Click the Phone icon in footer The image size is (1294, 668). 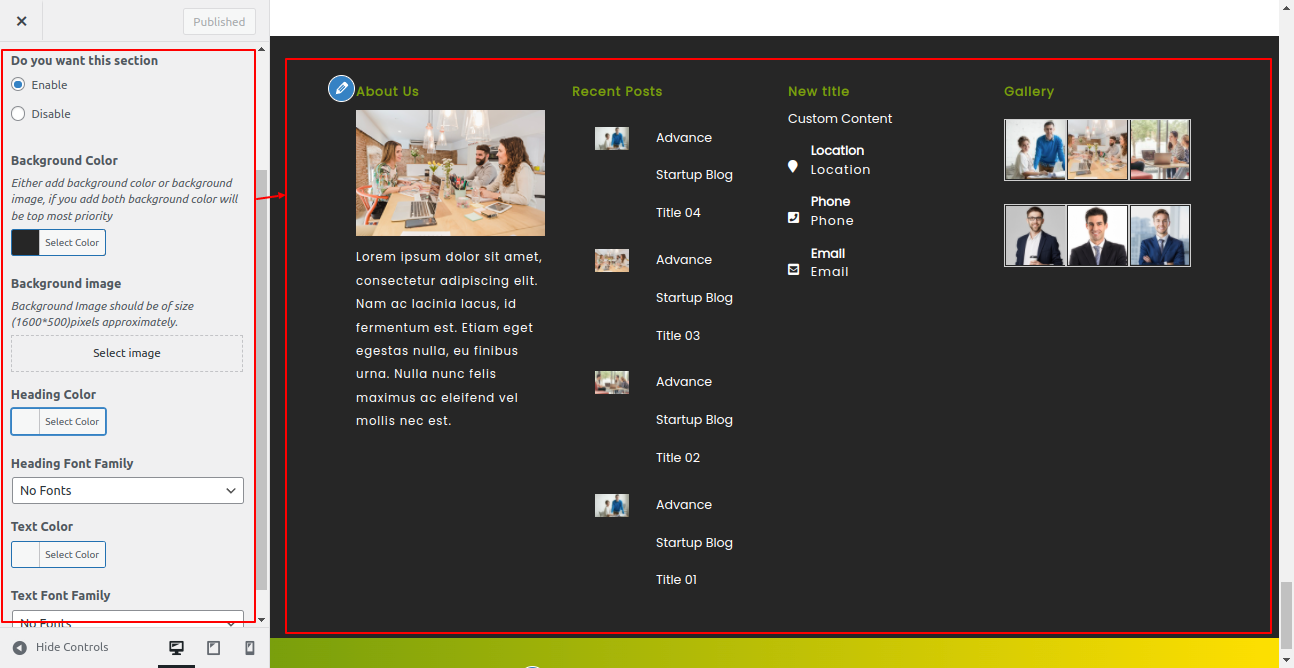click(x=793, y=217)
